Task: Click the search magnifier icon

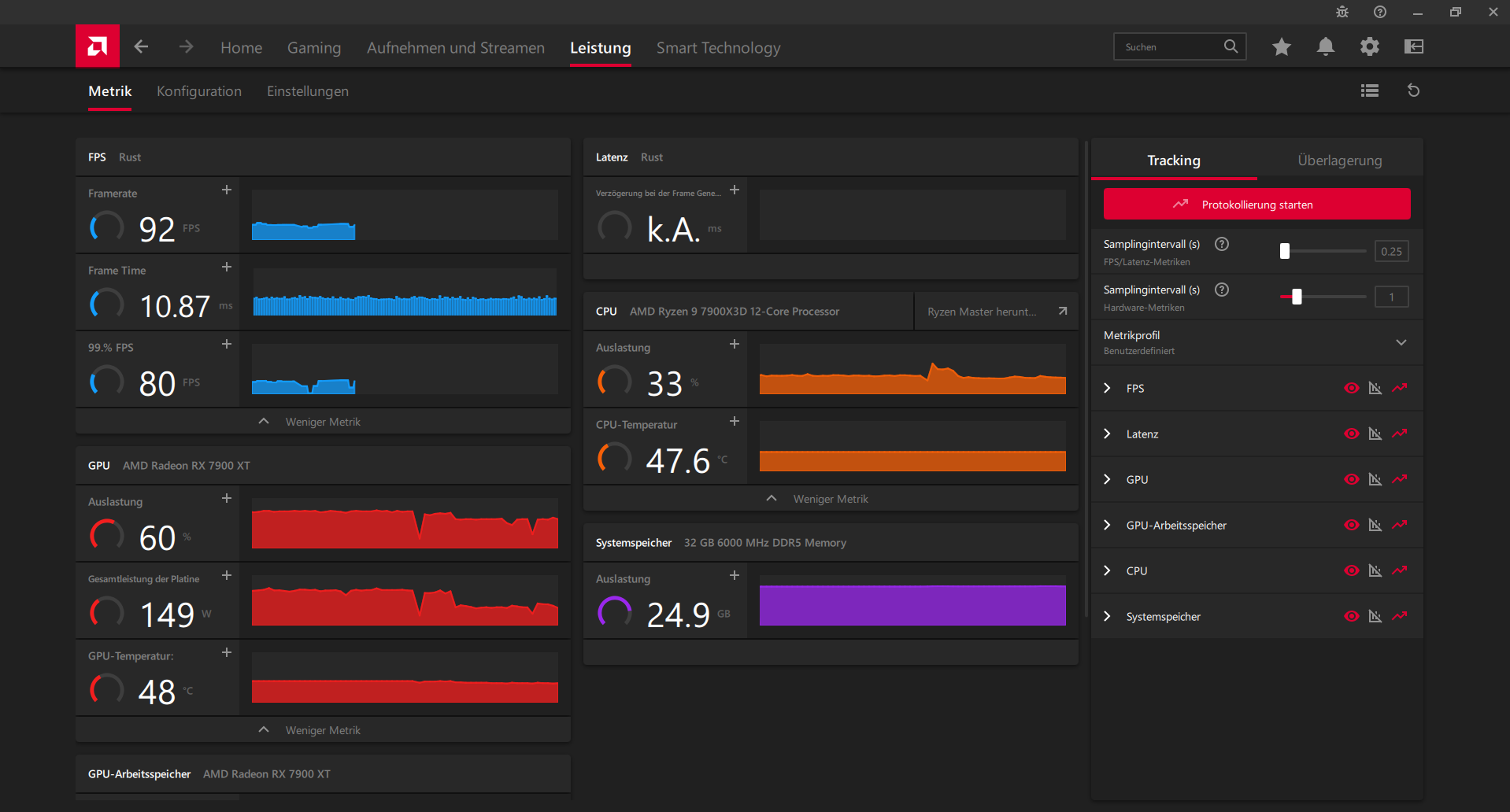Action: [1231, 46]
